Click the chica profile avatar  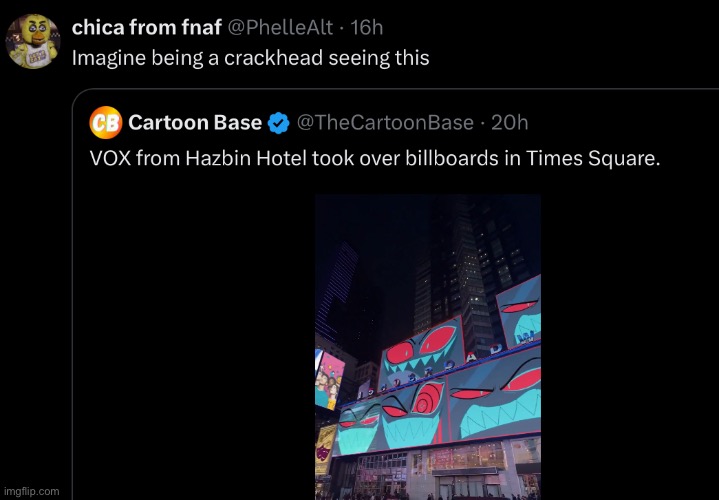(33, 41)
